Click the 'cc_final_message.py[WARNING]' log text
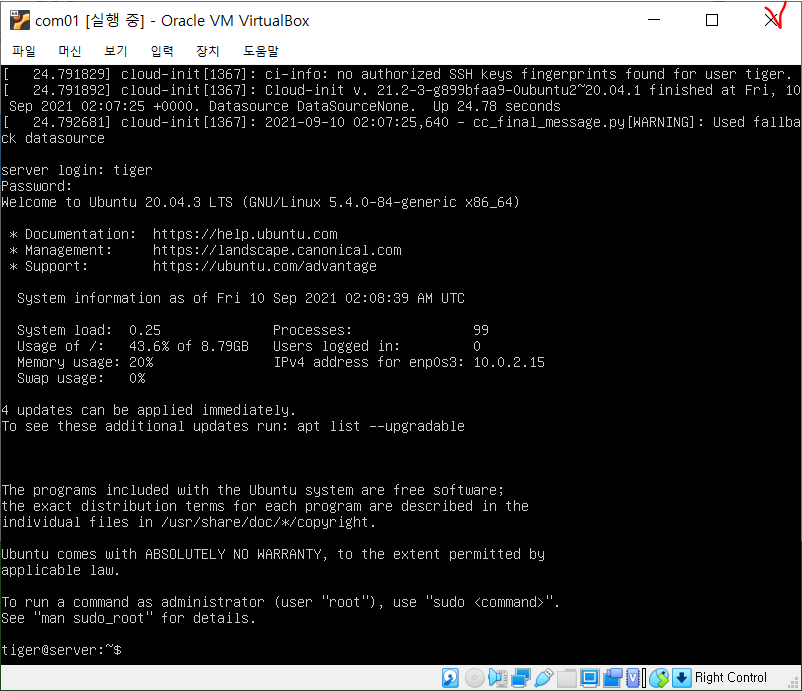Image resolution: width=802 pixels, height=691 pixels. pyautogui.click(x=584, y=122)
